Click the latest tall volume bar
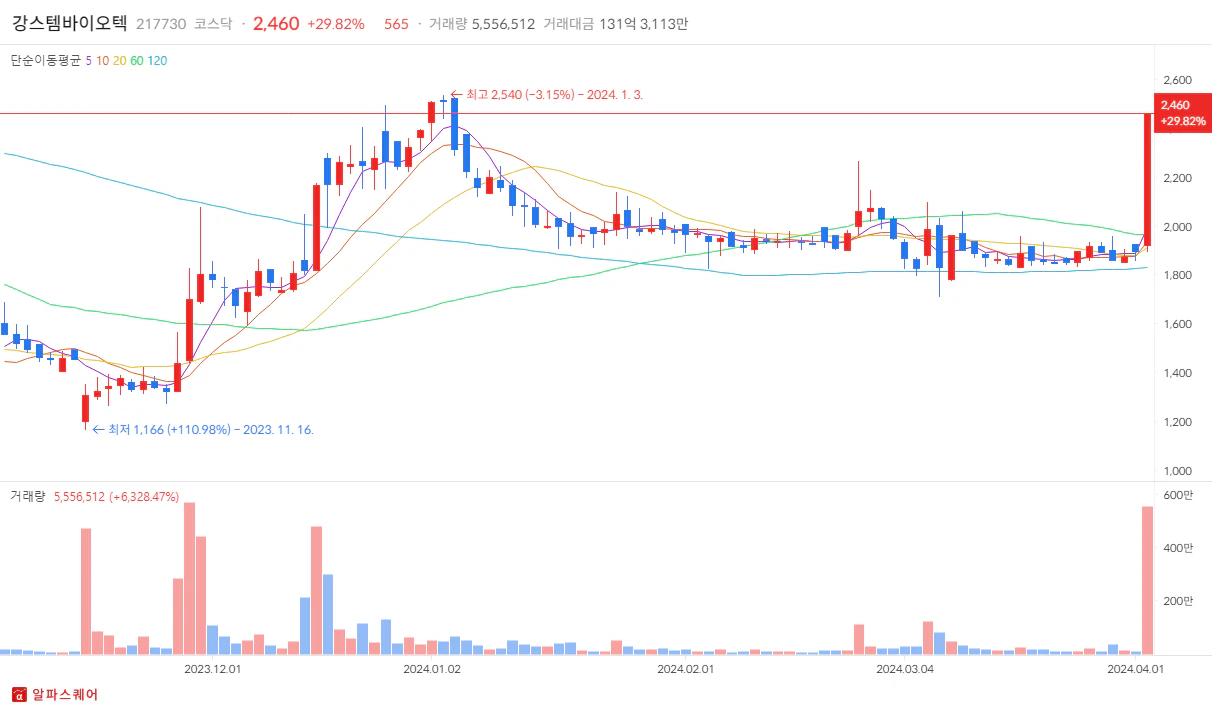The width and height of the screenshot is (1212, 709). click(1147, 580)
